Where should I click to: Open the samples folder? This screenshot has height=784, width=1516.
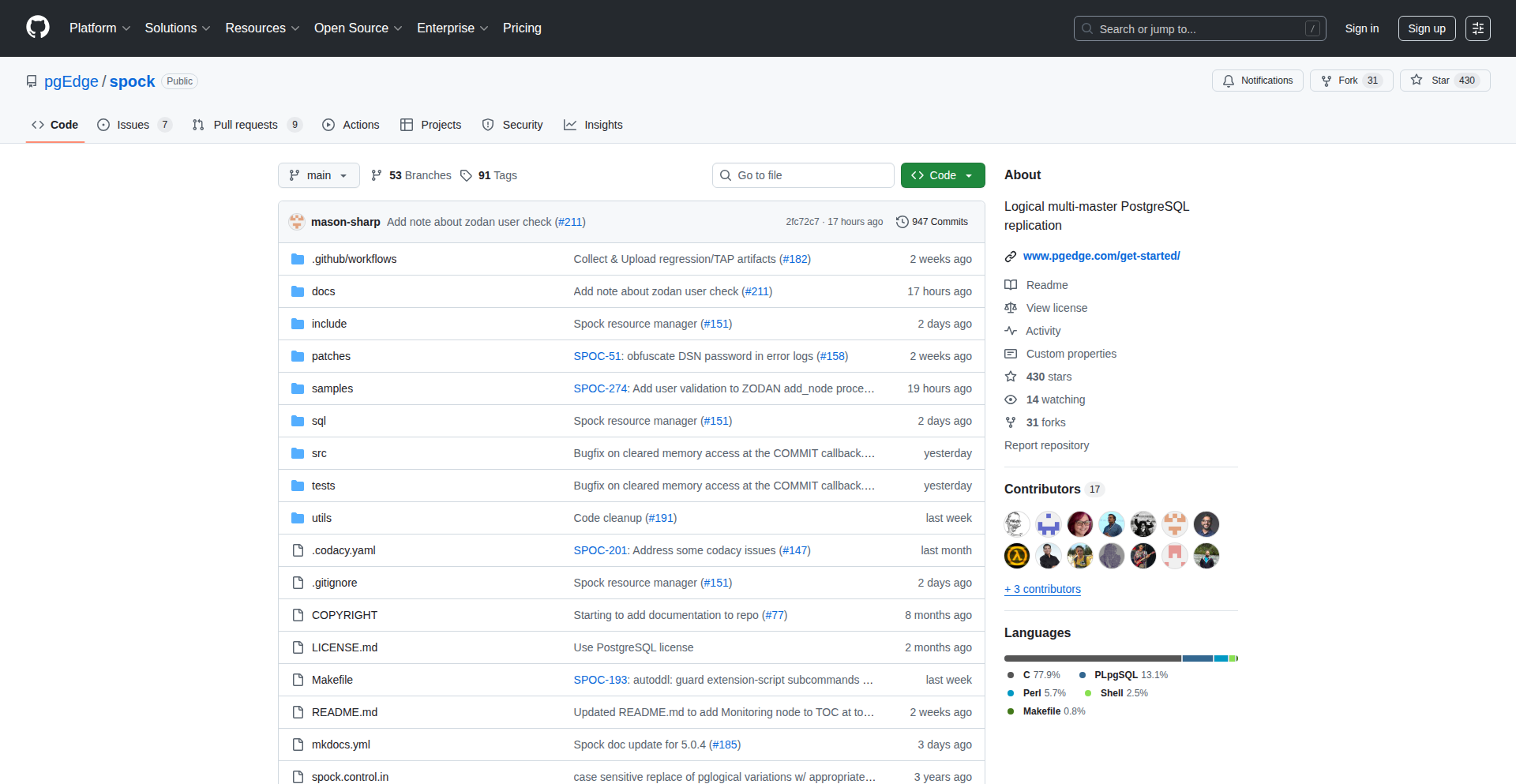coord(332,388)
